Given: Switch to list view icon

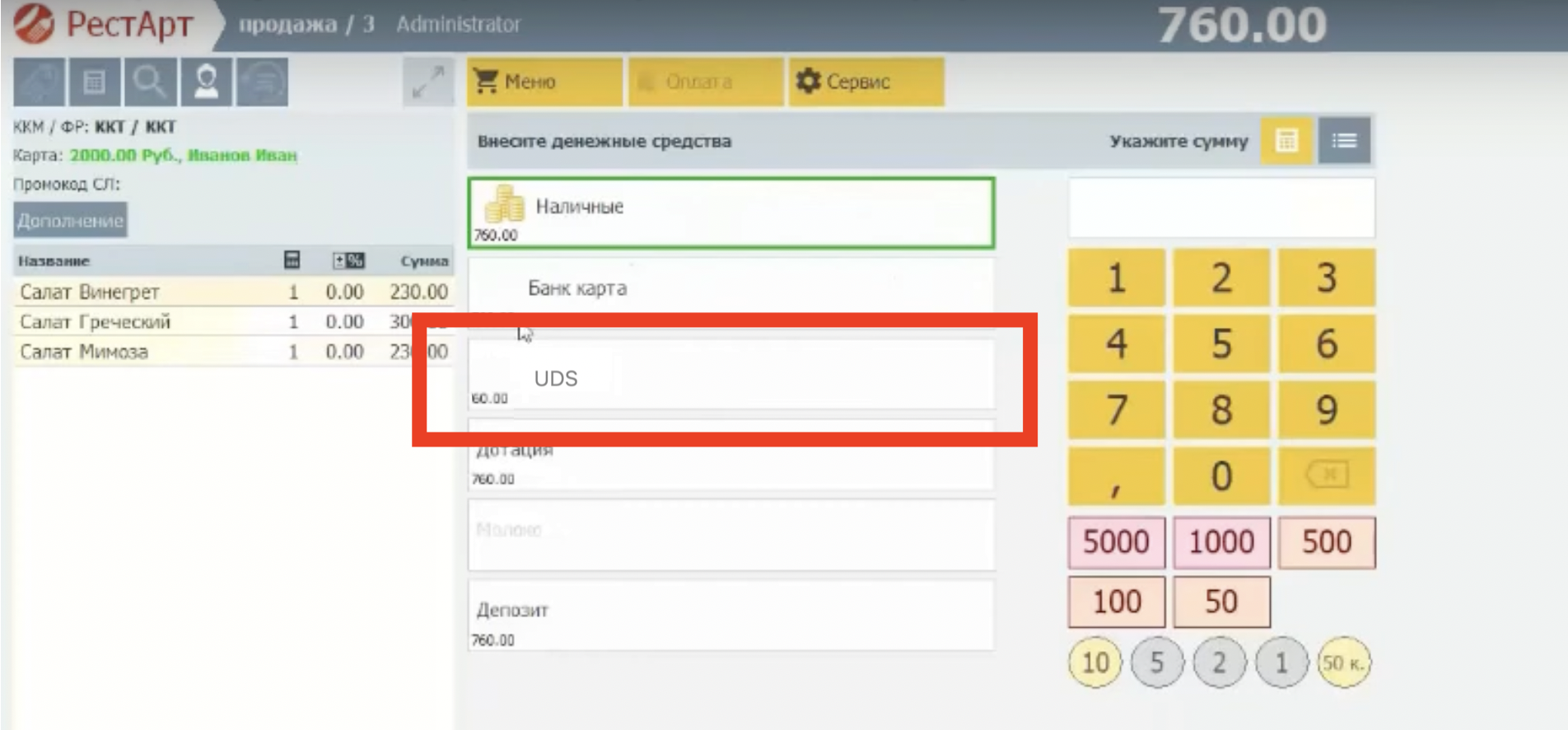Looking at the screenshot, I should 1344,141.
